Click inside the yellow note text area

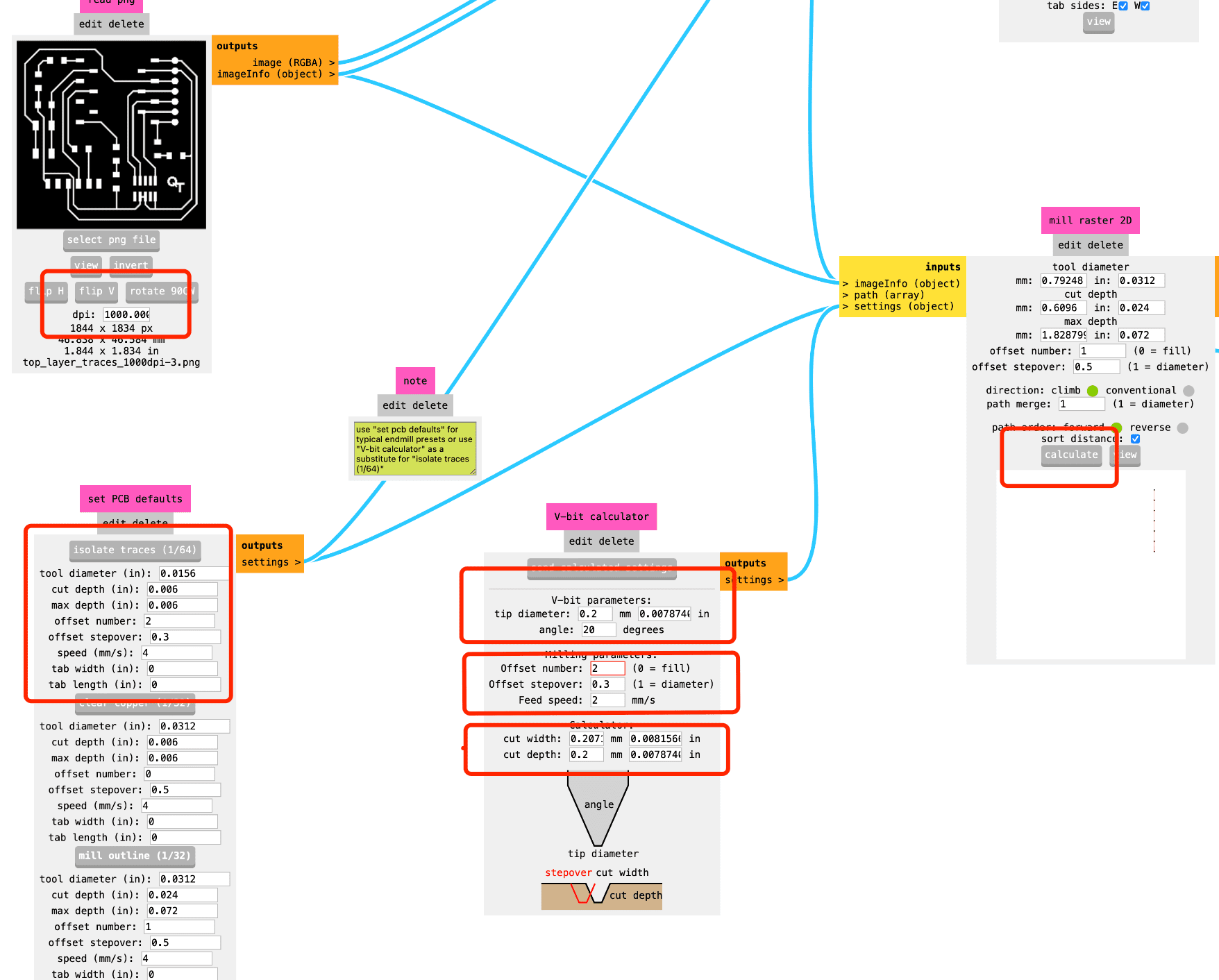click(x=414, y=449)
